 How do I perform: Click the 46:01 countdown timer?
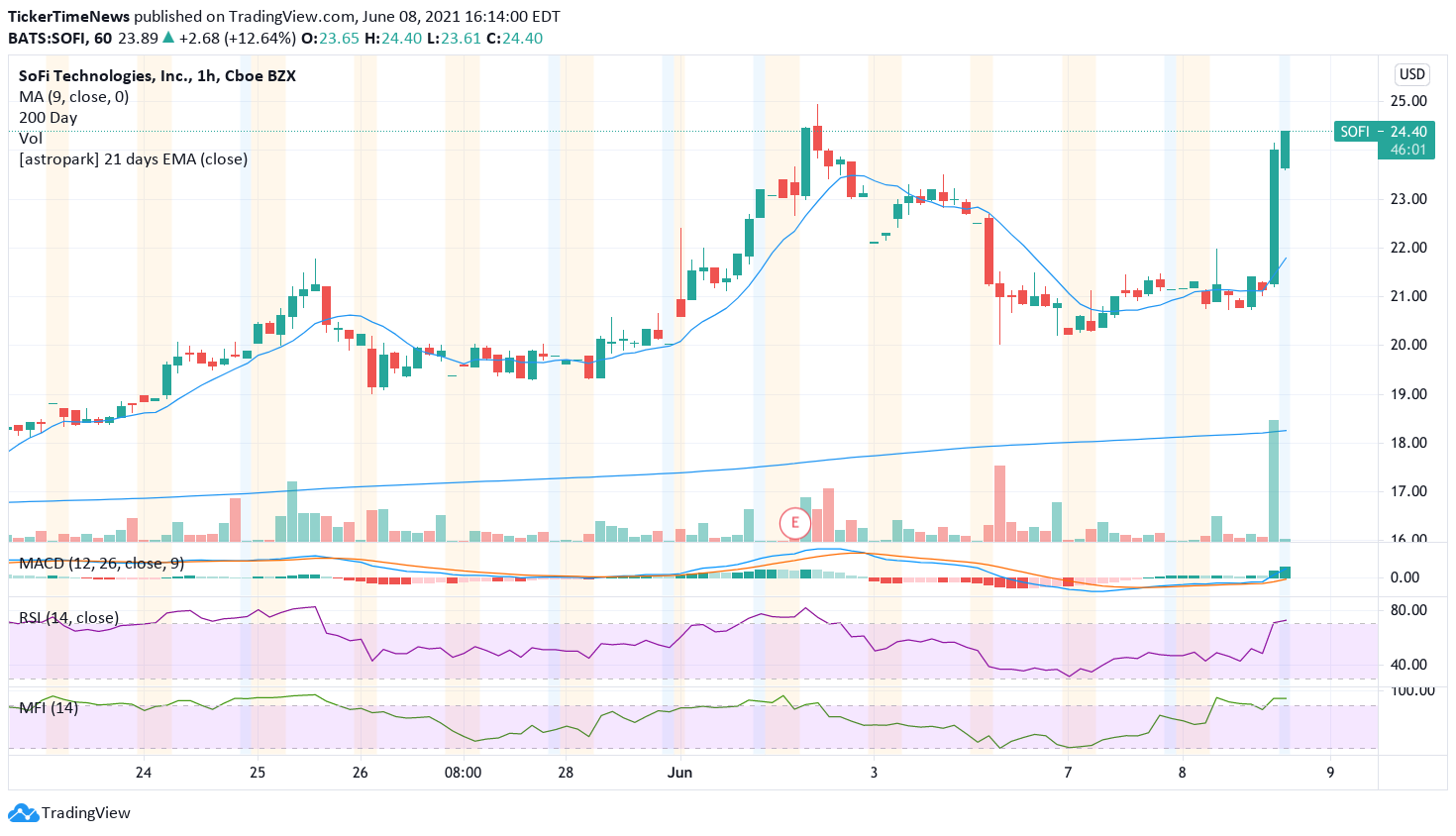tap(1407, 150)
